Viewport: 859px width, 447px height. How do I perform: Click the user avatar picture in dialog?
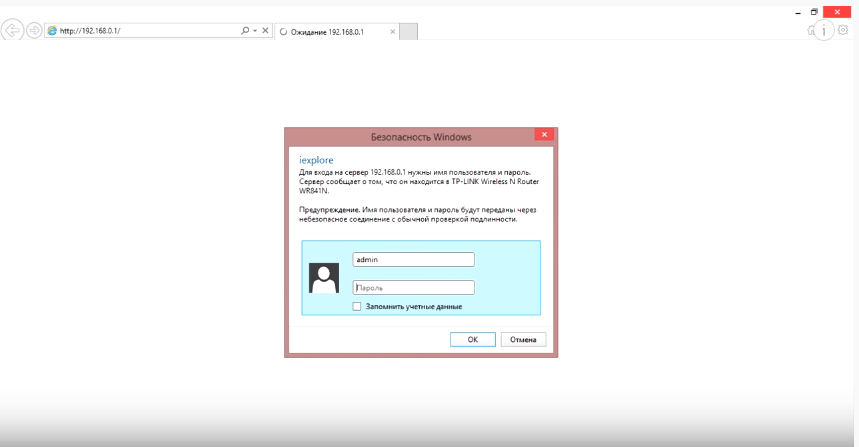click(x=324, y=278)
